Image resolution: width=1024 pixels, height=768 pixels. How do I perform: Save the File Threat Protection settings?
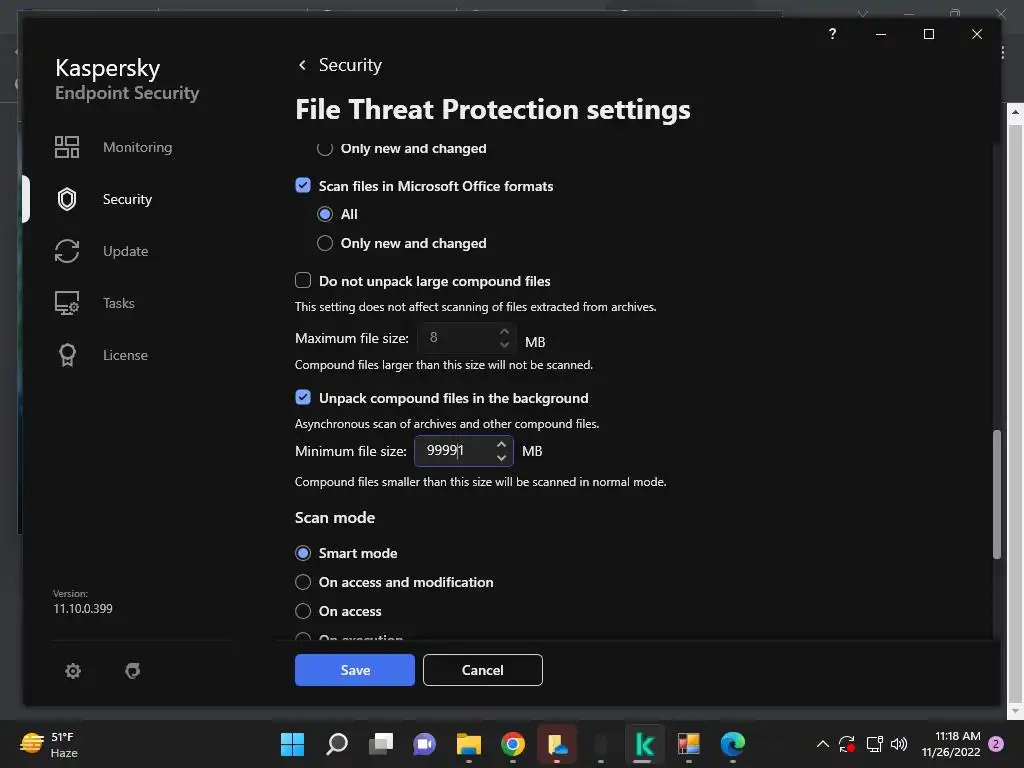coord(355,670)
